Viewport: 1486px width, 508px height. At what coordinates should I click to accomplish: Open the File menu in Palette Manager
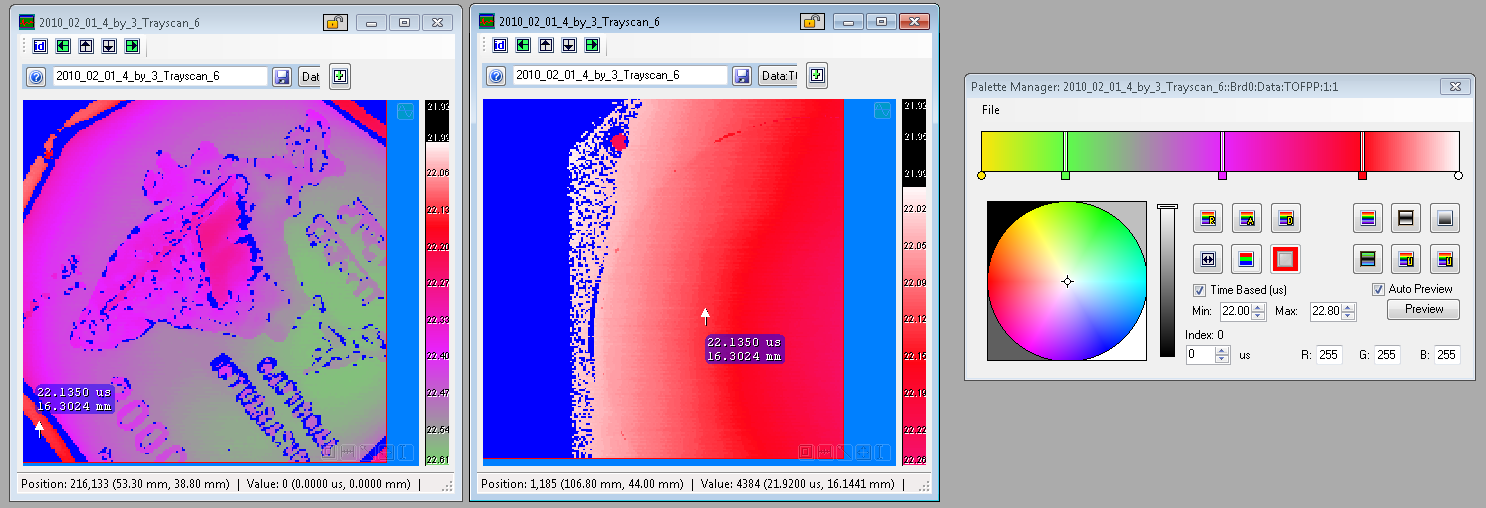tap(990, 110)
